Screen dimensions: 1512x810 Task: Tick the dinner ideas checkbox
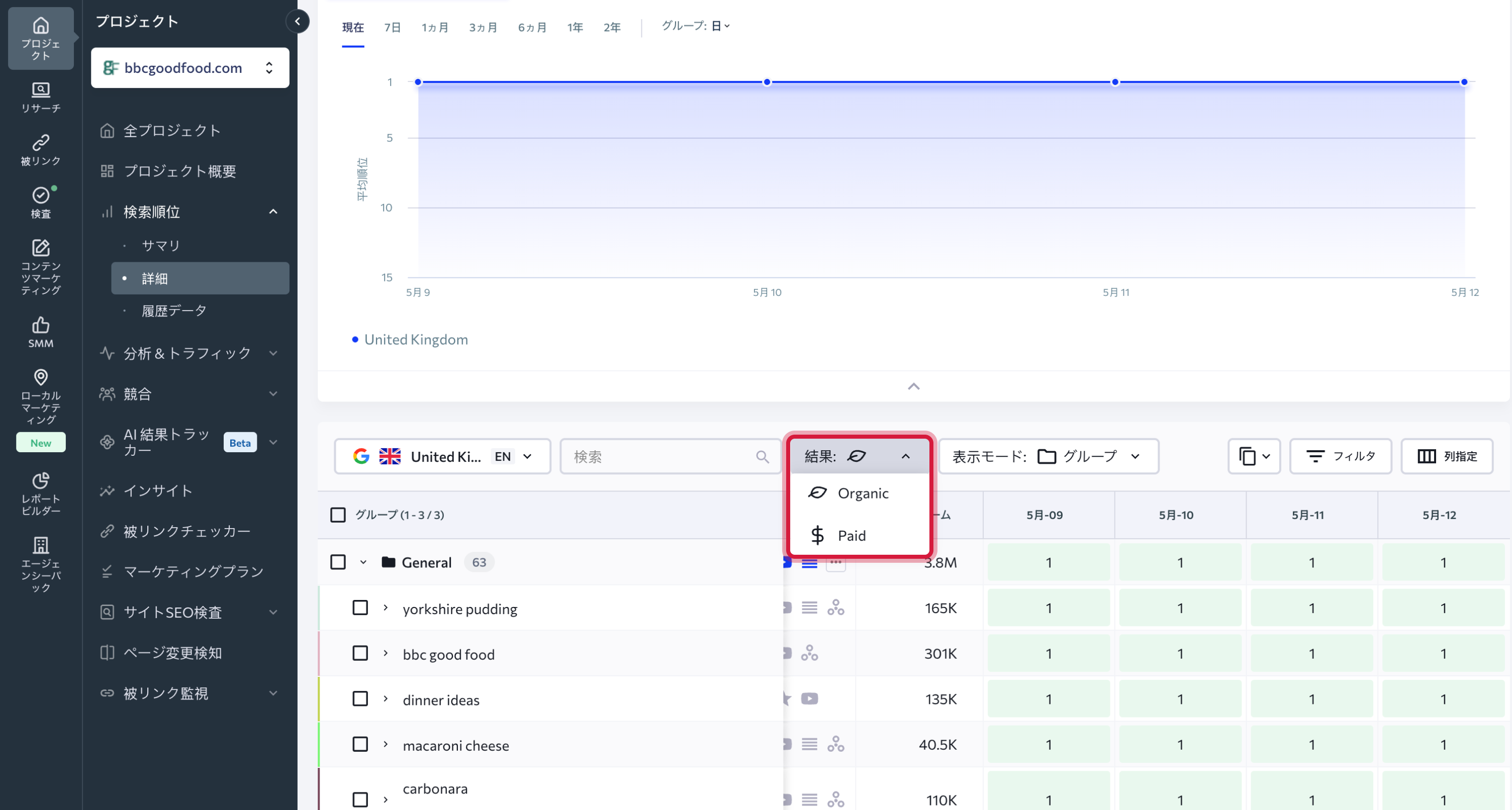click(x=360, y=699)
